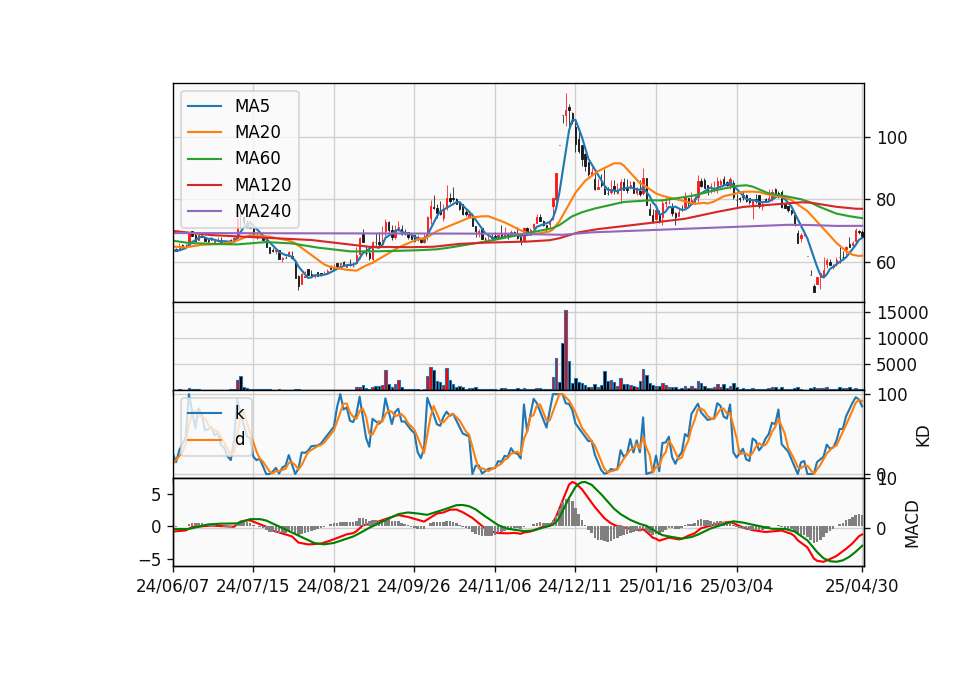Click the 24/09/26 date tick label
This screenshot has width=960, height=690.
coord(414,586)
